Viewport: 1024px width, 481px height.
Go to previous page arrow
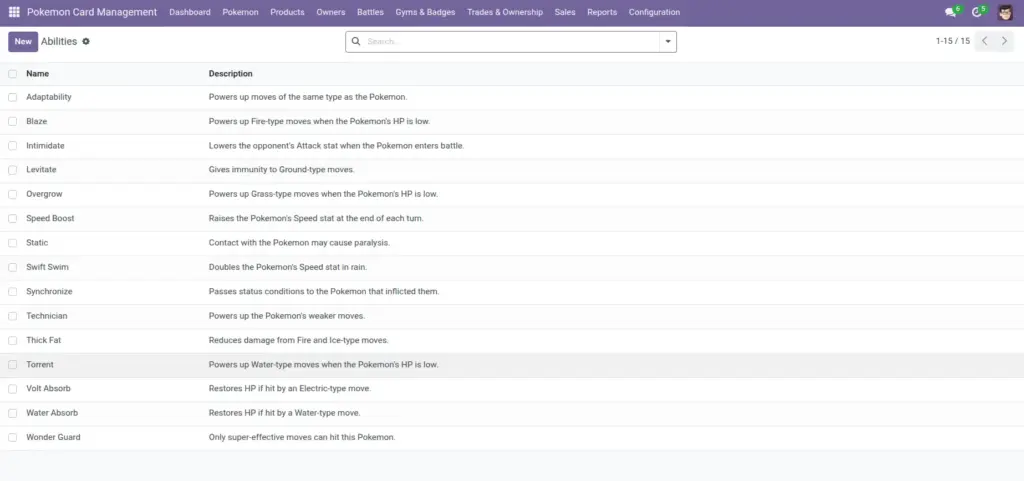pyautogui.click(x=985, y=41)
